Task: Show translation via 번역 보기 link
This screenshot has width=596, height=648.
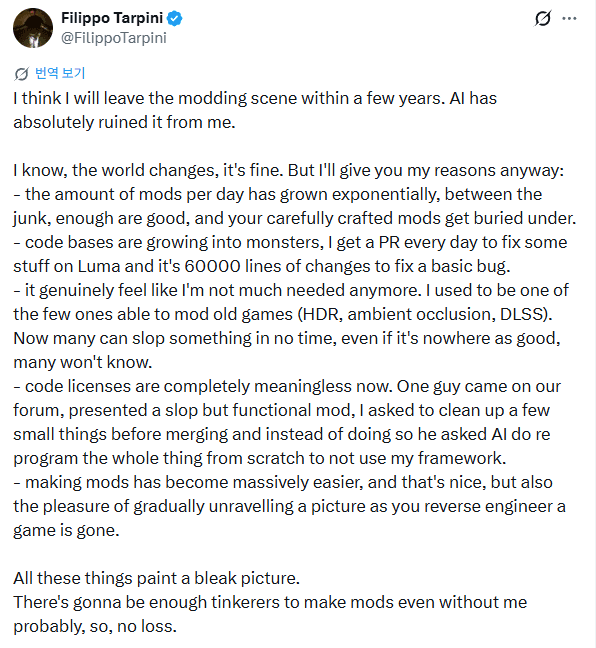Action: click(x=60, y=74)
